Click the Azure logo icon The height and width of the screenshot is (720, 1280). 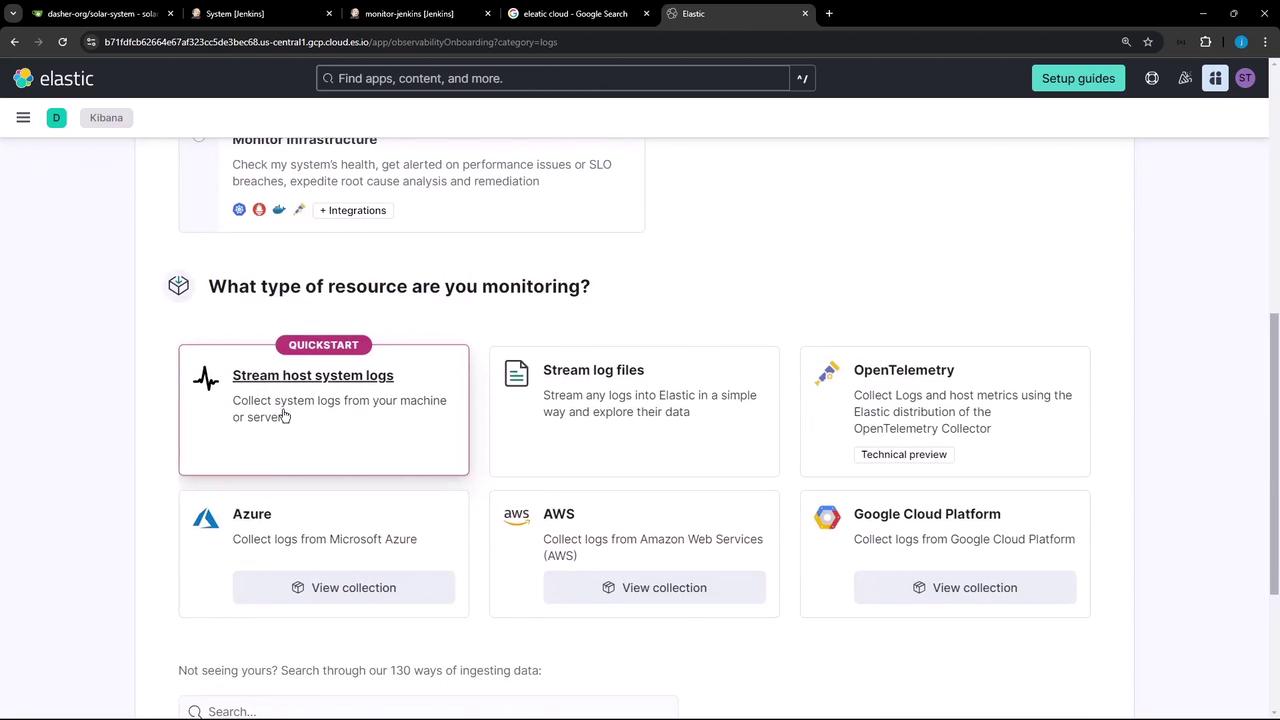click(206, 517)
